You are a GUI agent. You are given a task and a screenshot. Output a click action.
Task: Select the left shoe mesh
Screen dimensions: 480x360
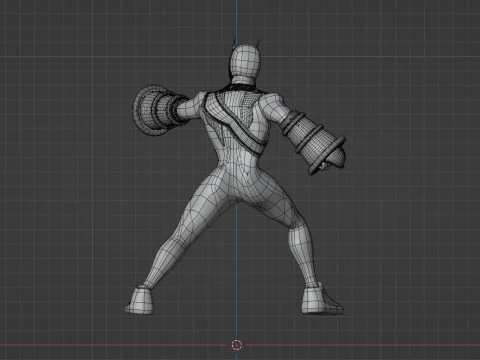[140, 300]
